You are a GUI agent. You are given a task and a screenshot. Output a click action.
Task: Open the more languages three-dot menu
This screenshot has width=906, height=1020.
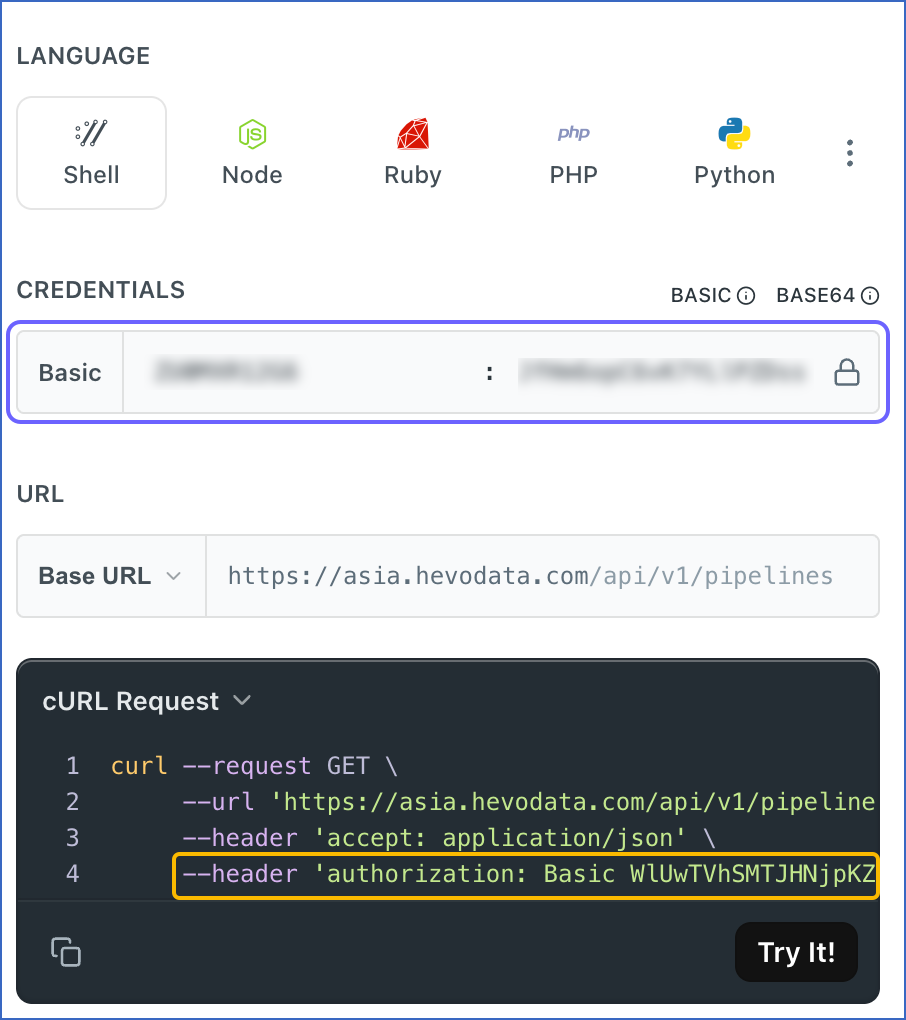coord(849,154)
